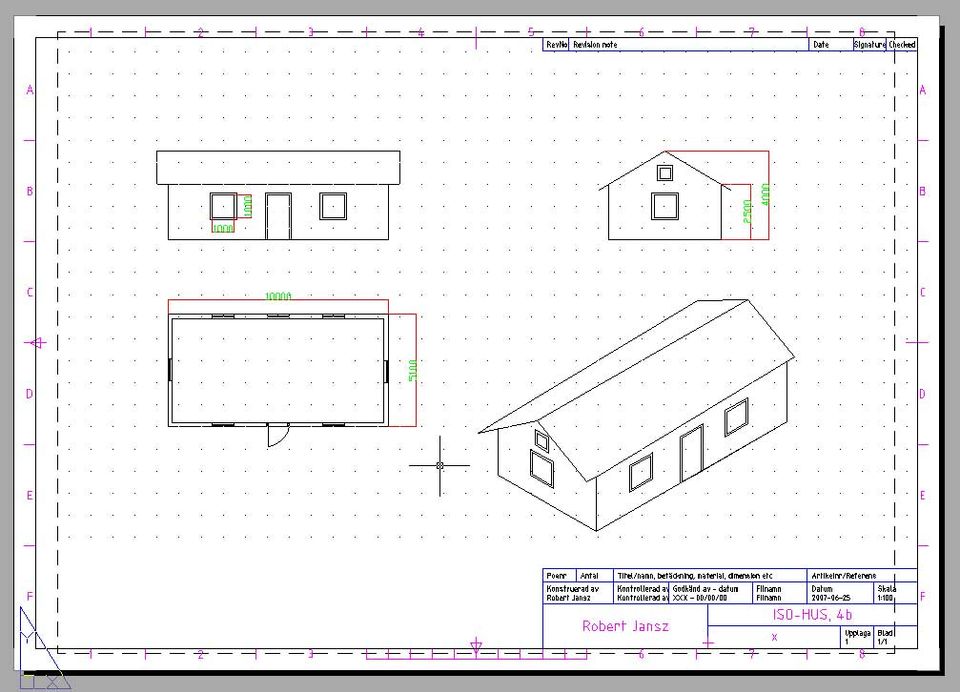Click the large pink Robert Jansz text
The image size is (960, 692).
click(625, 626)
